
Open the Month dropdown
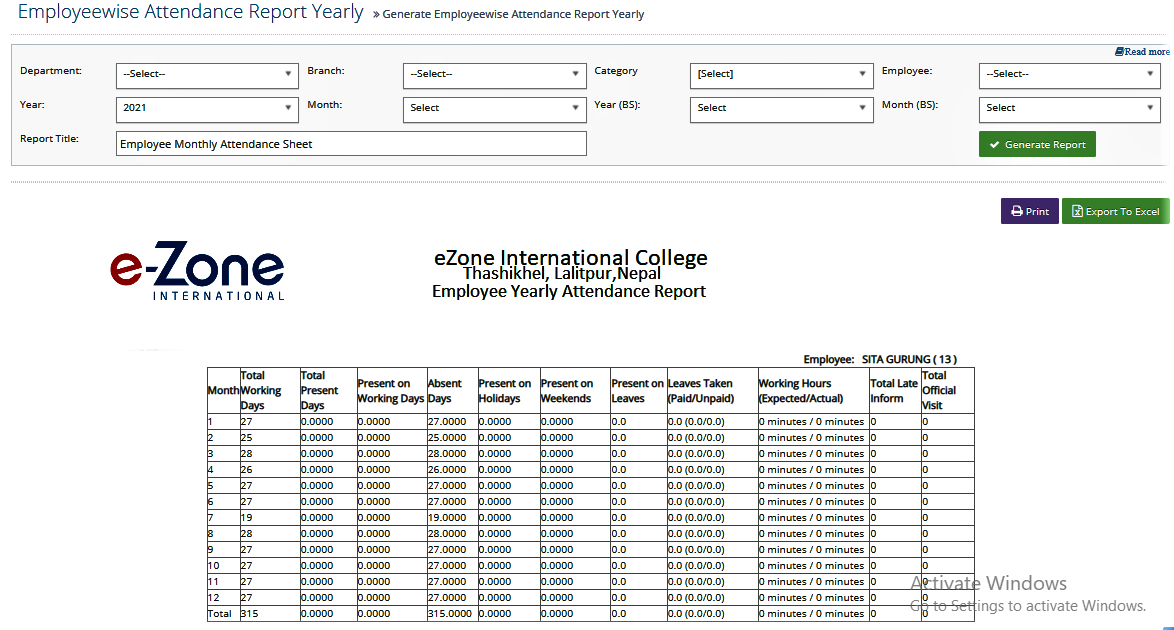494,108
